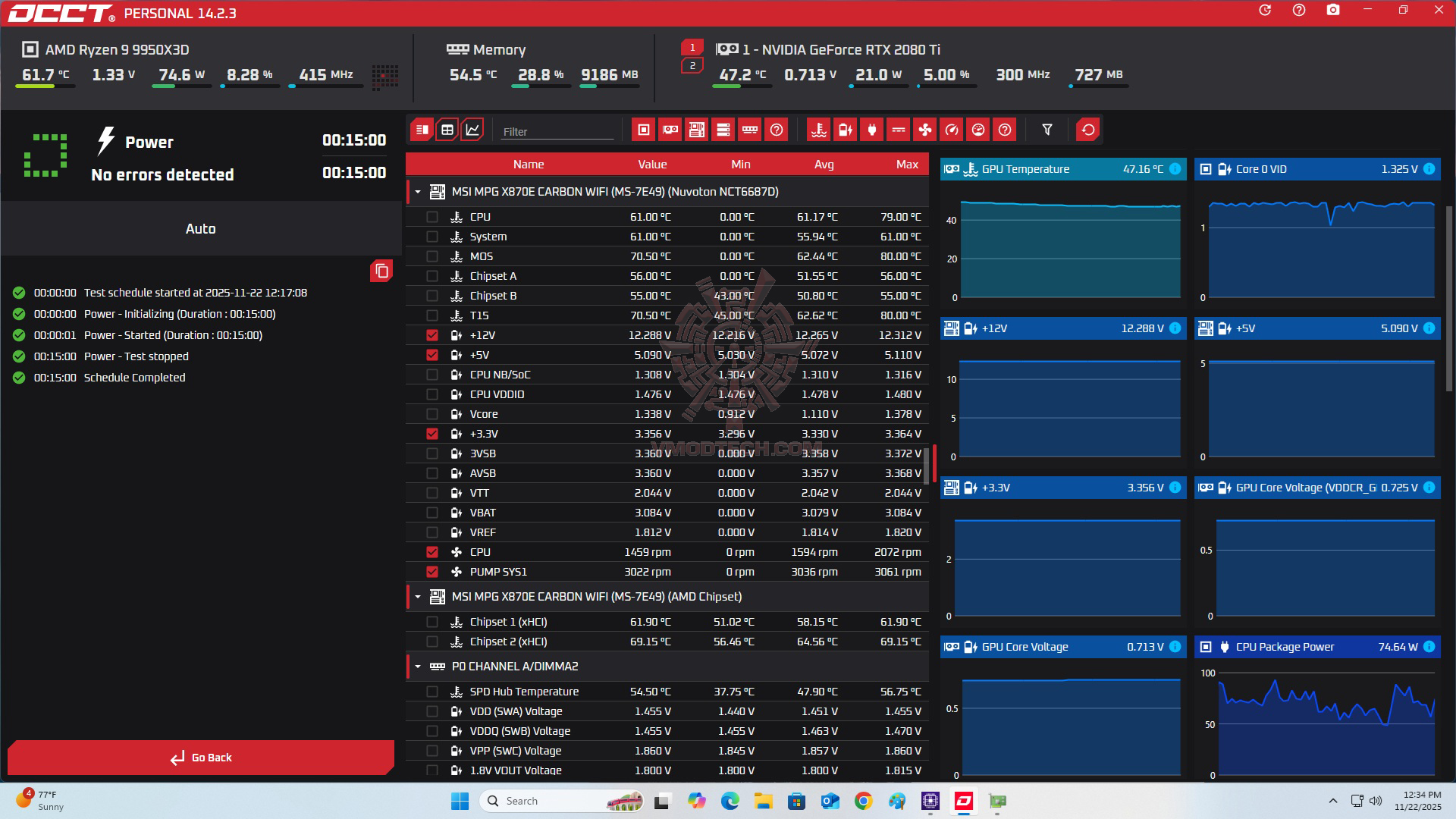Toggle the fan sensors filter icon
Image resolution: width=1456 pixels, height=819 pixels.
pyautogui.click(x=925, y=130)
